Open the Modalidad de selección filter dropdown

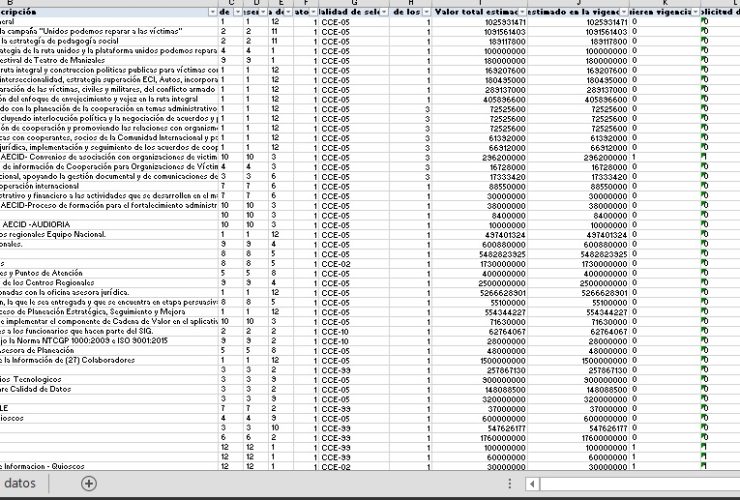pos(384,12)
